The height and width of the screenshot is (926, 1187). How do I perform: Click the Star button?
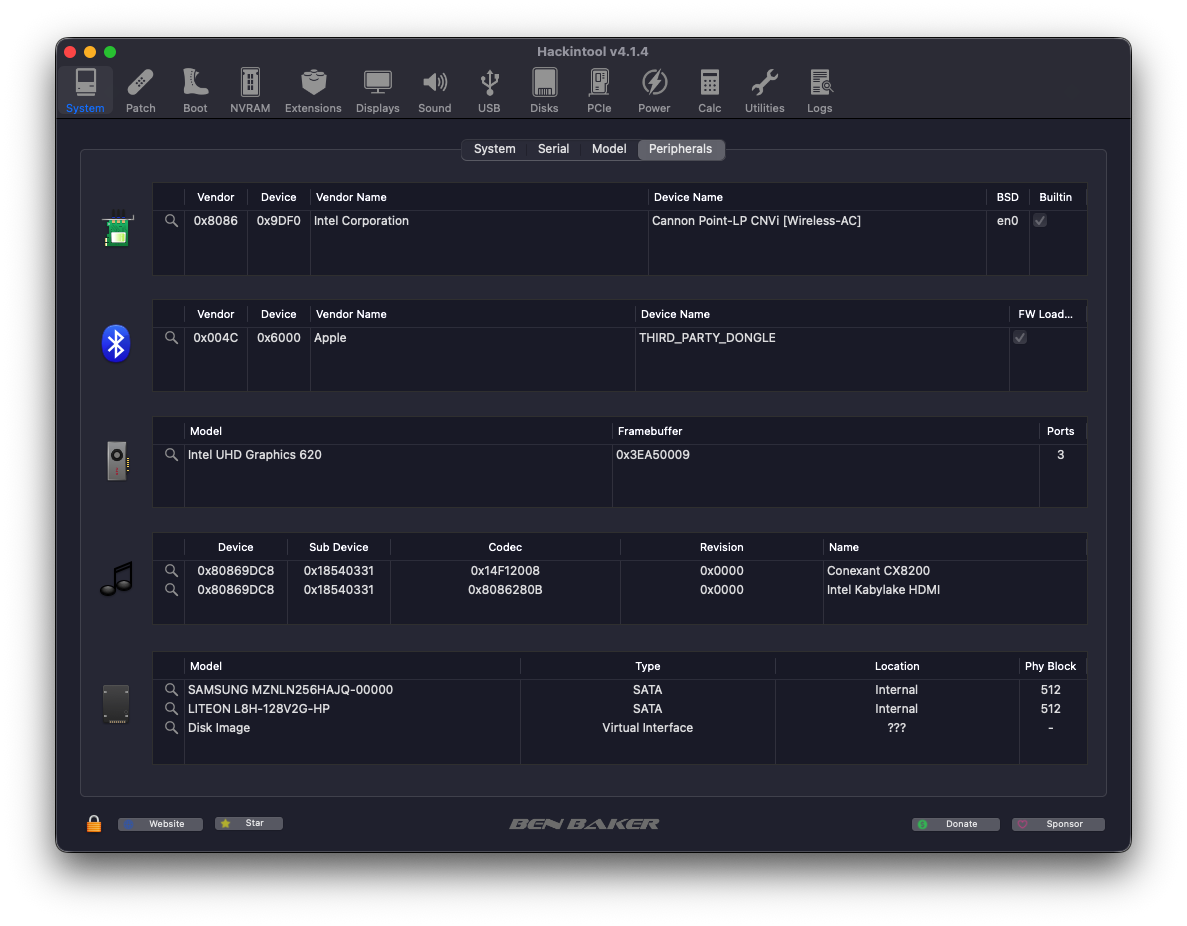pos(249,823)
